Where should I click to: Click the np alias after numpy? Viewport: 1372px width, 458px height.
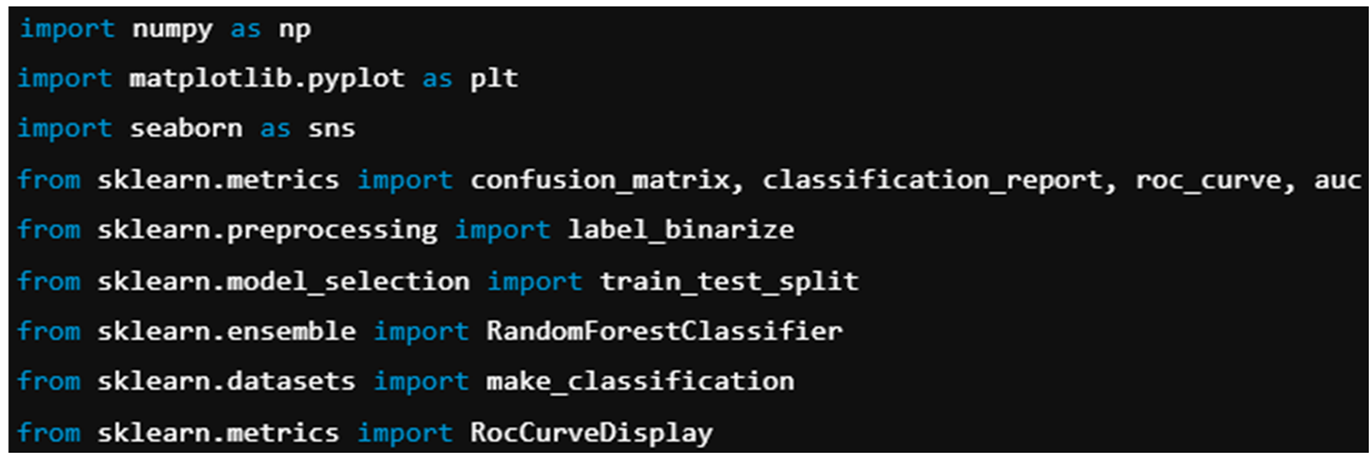click(x=294, y=29)
